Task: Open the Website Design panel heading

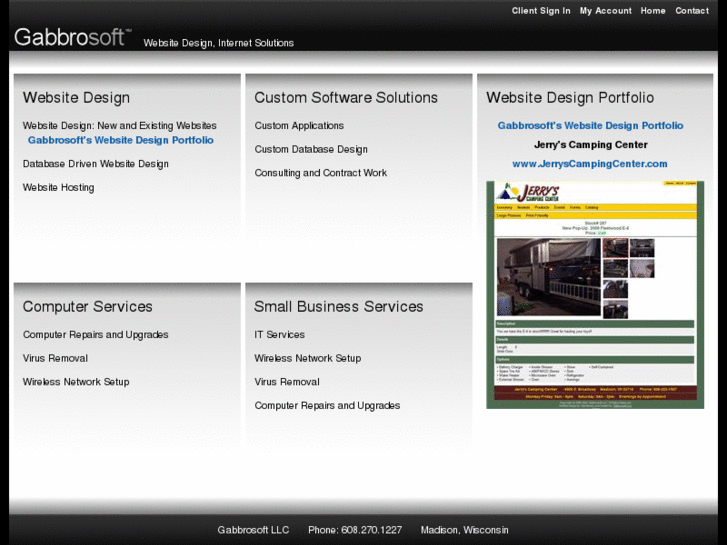Action: (76, 97)
